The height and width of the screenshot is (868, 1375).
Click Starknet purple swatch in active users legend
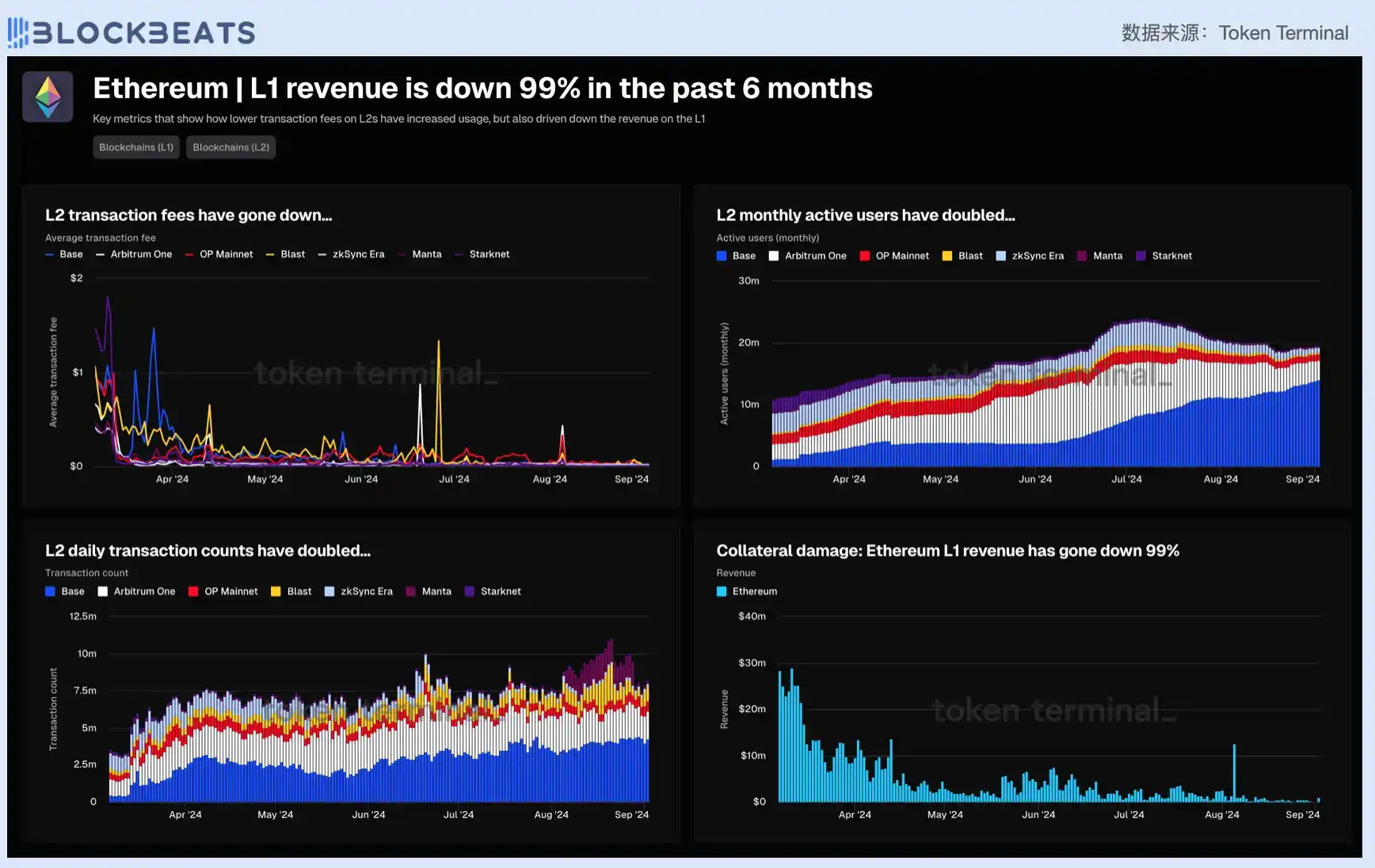click(1141, 256)
